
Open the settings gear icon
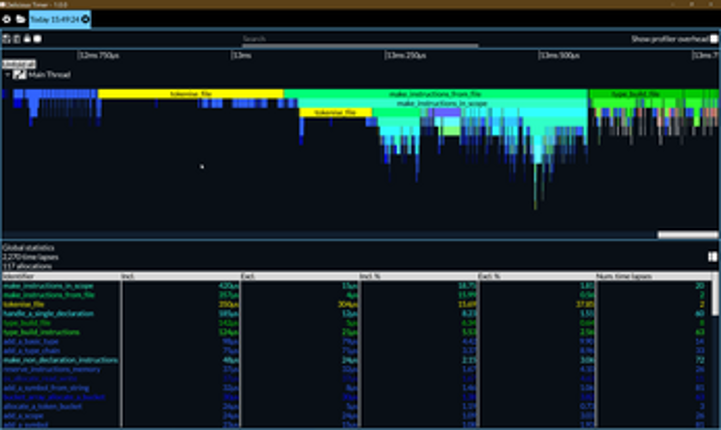7,19
